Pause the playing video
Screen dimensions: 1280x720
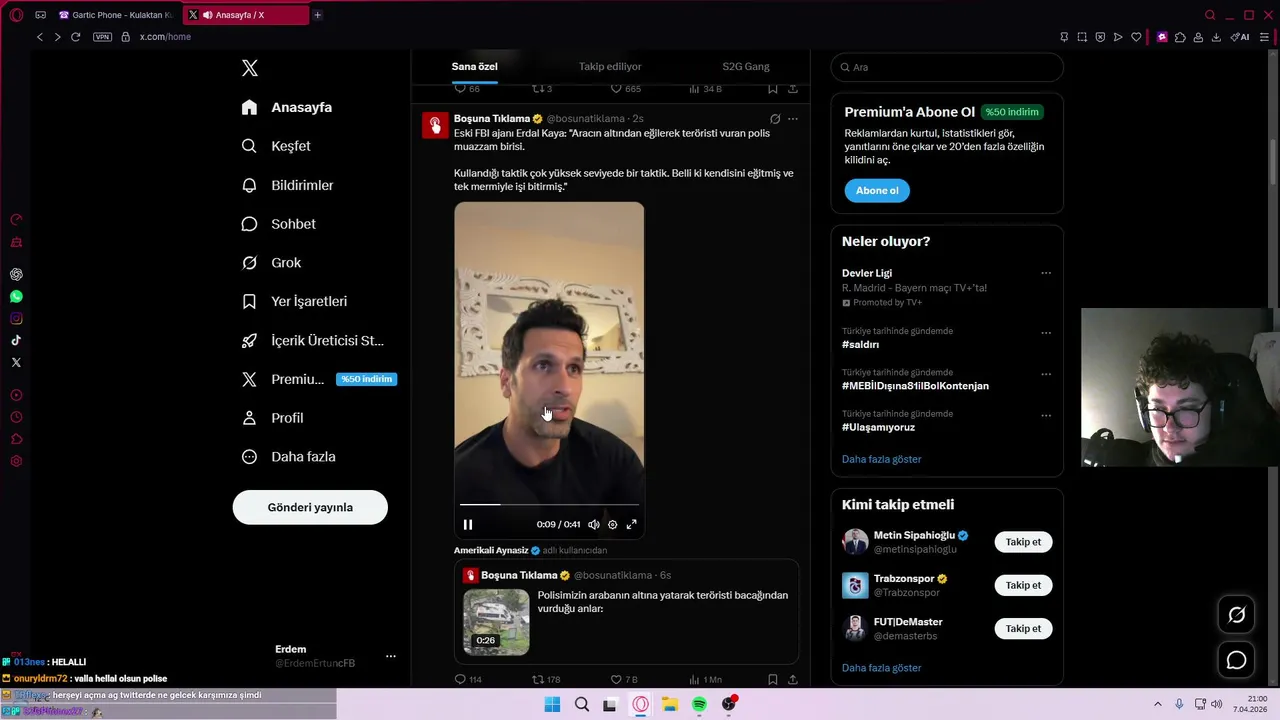click(x=468, y=524)
